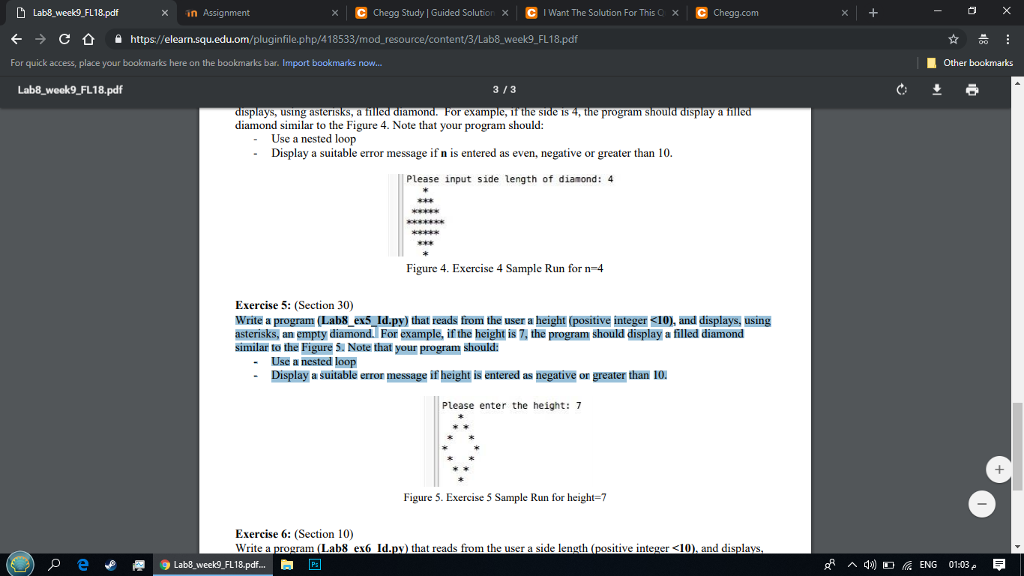The height and width of the screenshot is (576, 1024).
Task: Download the Lab8_week9_FL18 PDF
Action: 936,90
